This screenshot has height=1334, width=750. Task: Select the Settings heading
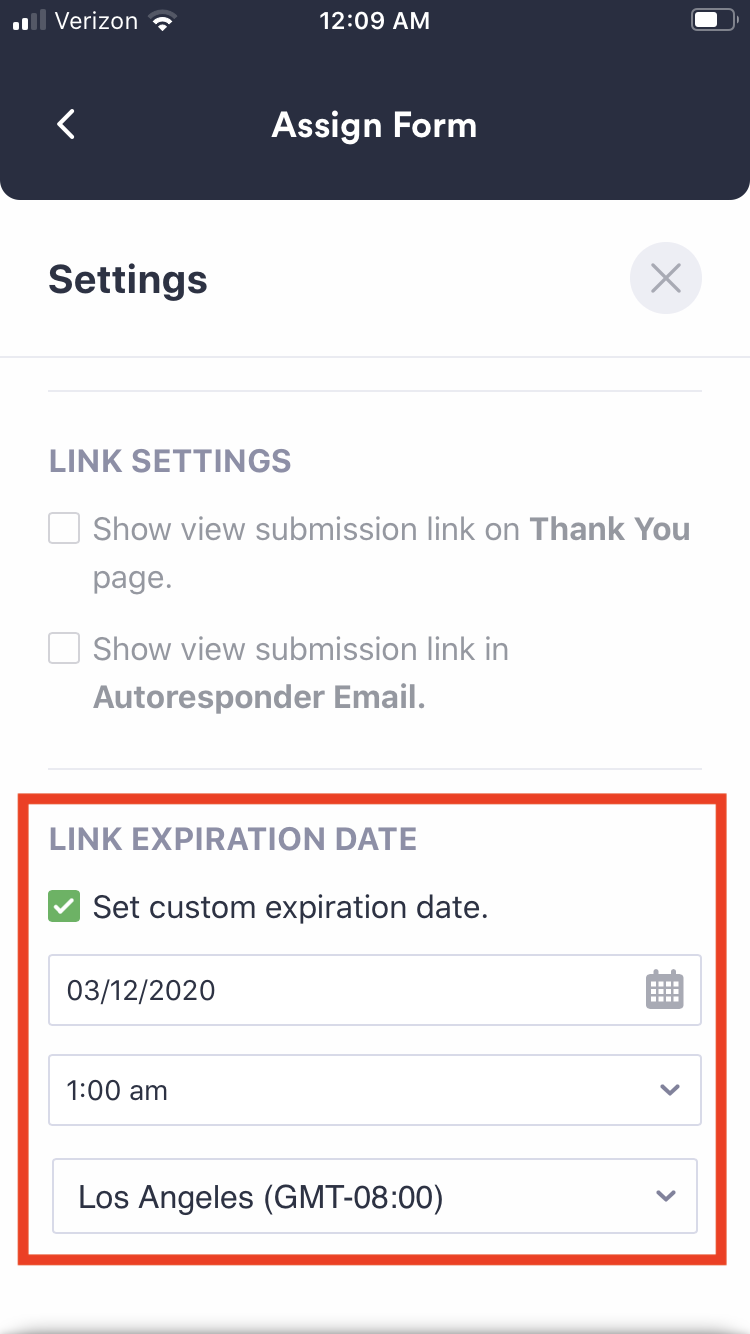(127, 280)
